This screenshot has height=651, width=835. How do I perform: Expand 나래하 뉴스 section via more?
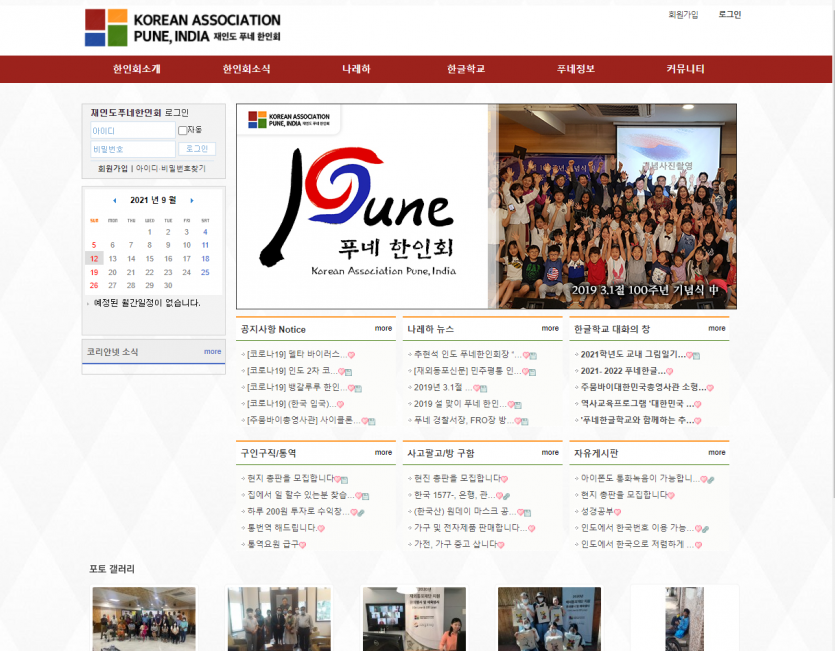tap(550, 328)
